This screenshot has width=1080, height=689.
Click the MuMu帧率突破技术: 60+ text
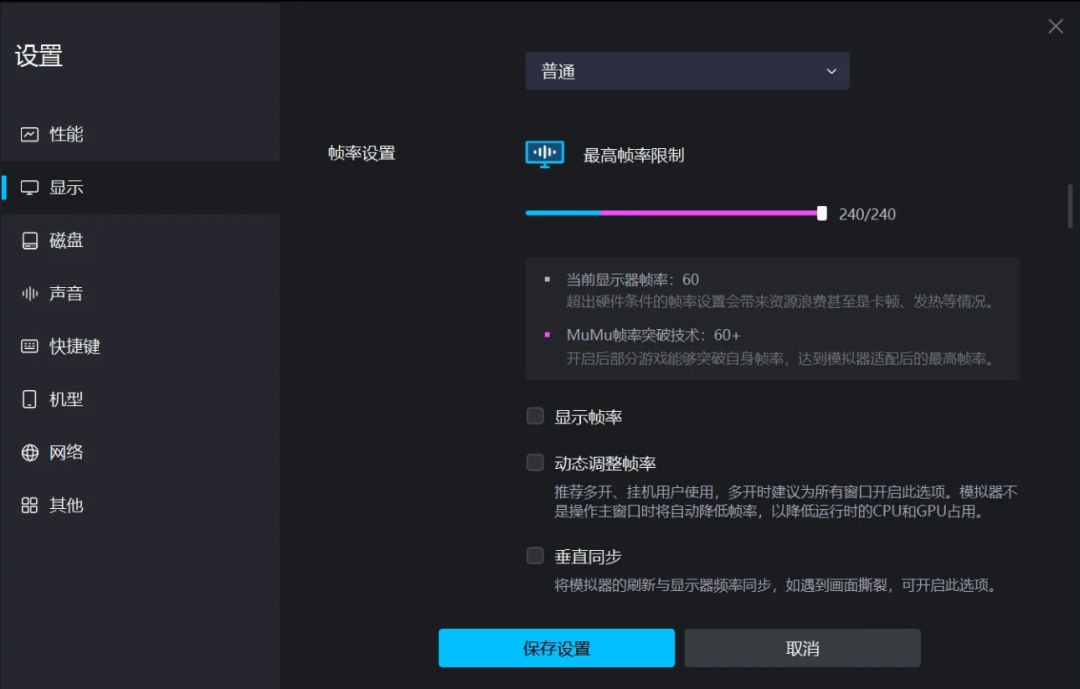(x=653, y=335)
